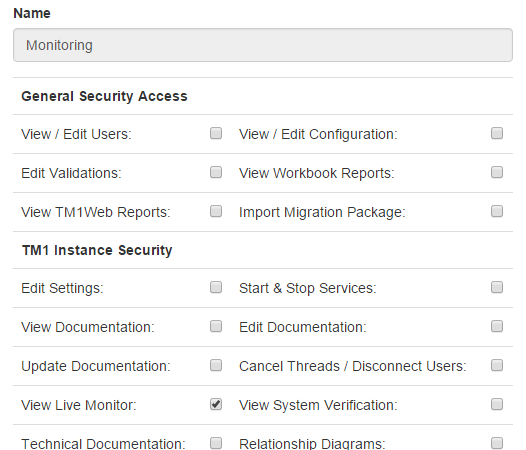
Task: Check the View Documentation box
Action: point(216,326)
